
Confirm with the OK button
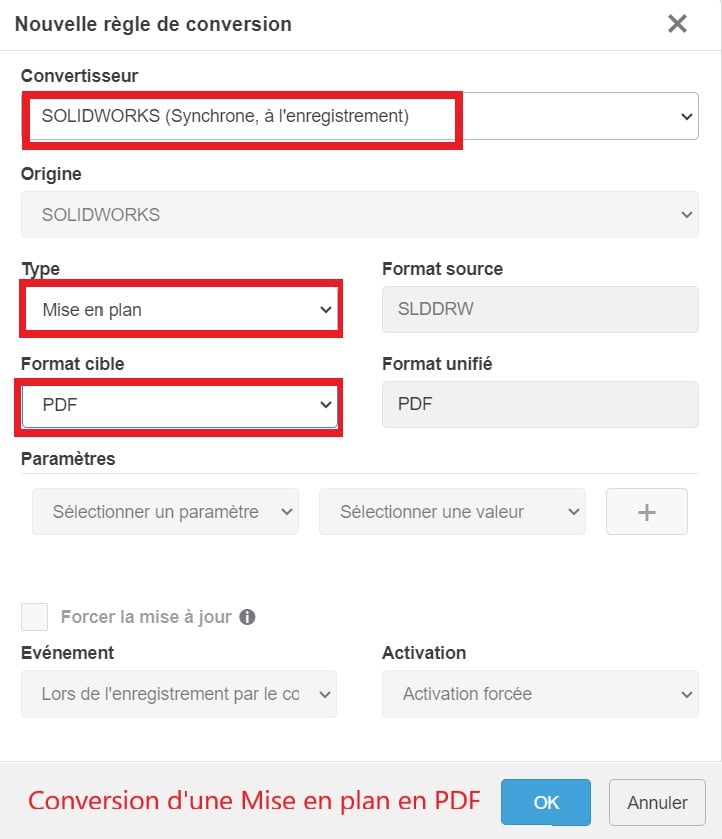(546, 802)
